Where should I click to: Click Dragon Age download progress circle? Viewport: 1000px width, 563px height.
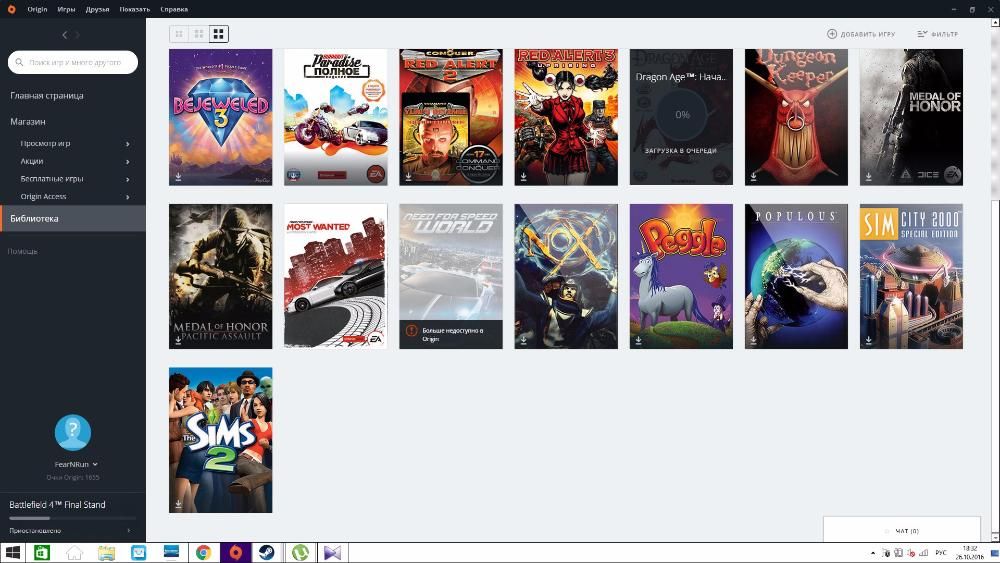point(682,115)
